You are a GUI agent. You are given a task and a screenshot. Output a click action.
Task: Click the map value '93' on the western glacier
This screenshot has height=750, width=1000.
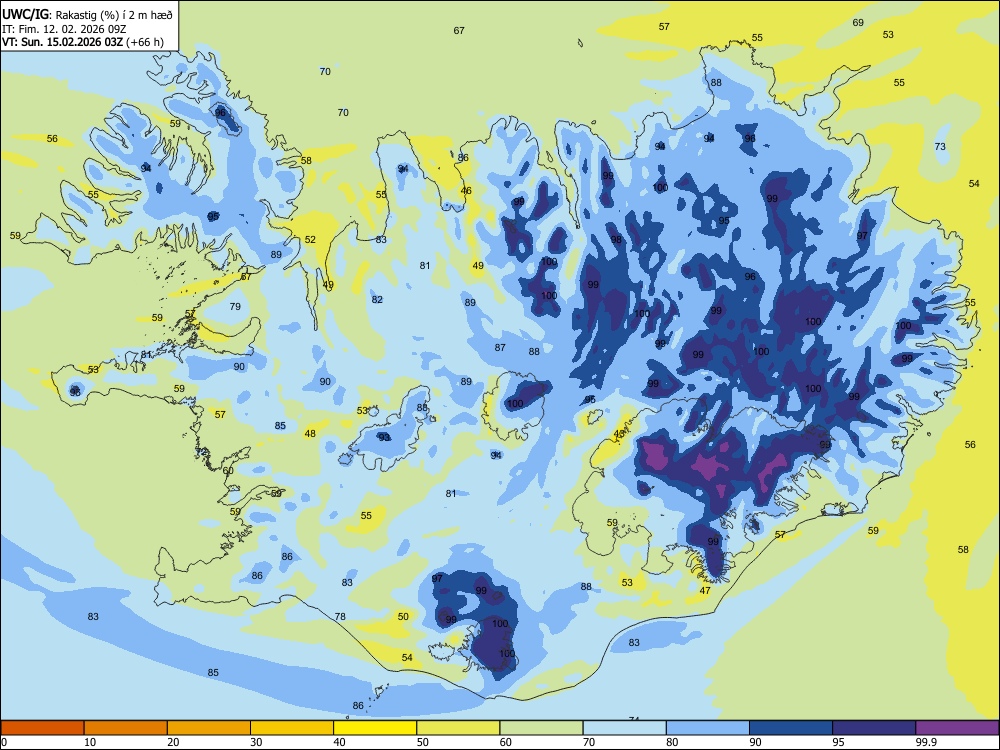coord(384,438)
